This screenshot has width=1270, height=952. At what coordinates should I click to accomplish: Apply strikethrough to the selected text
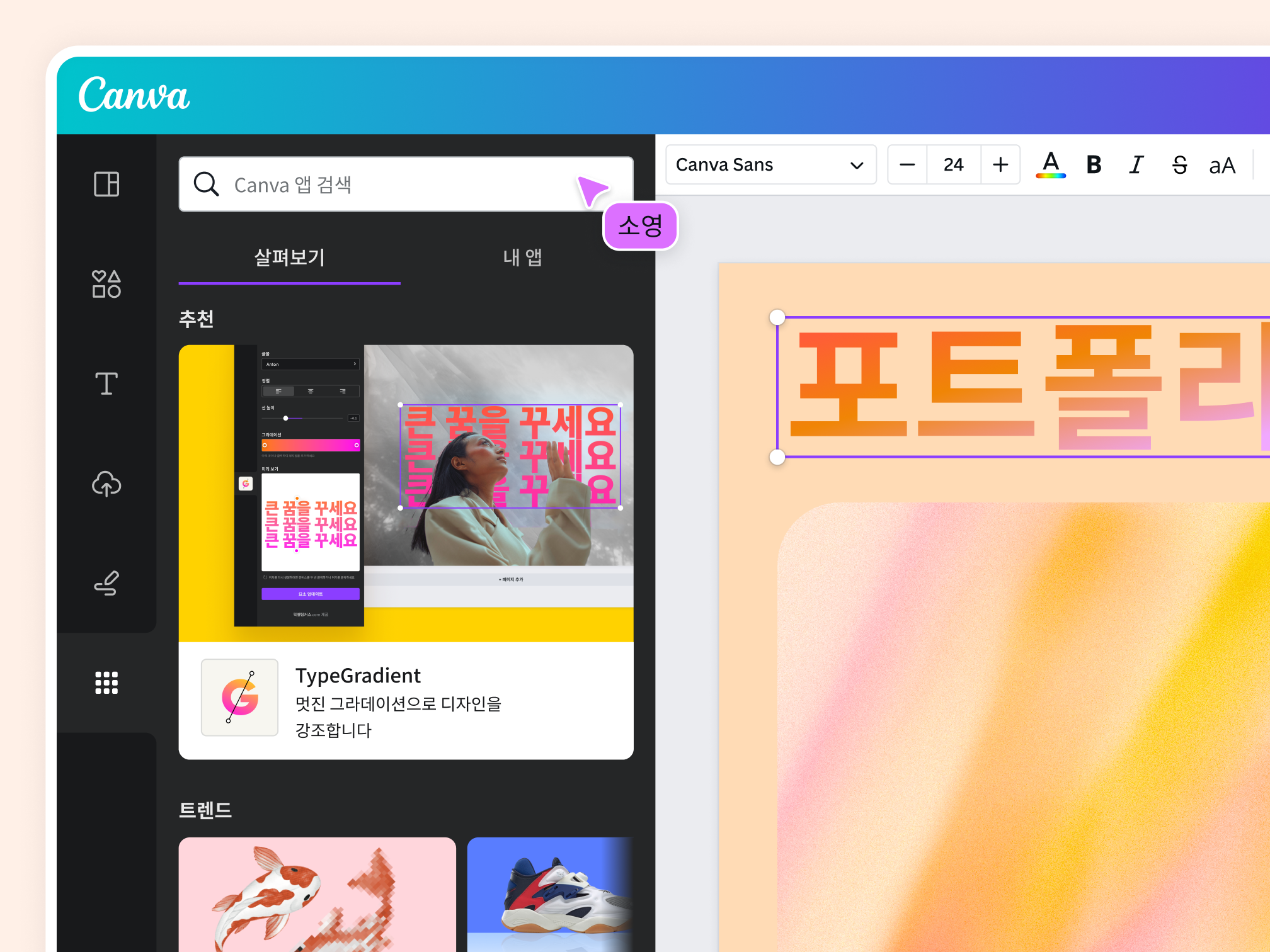point(1179,165)
